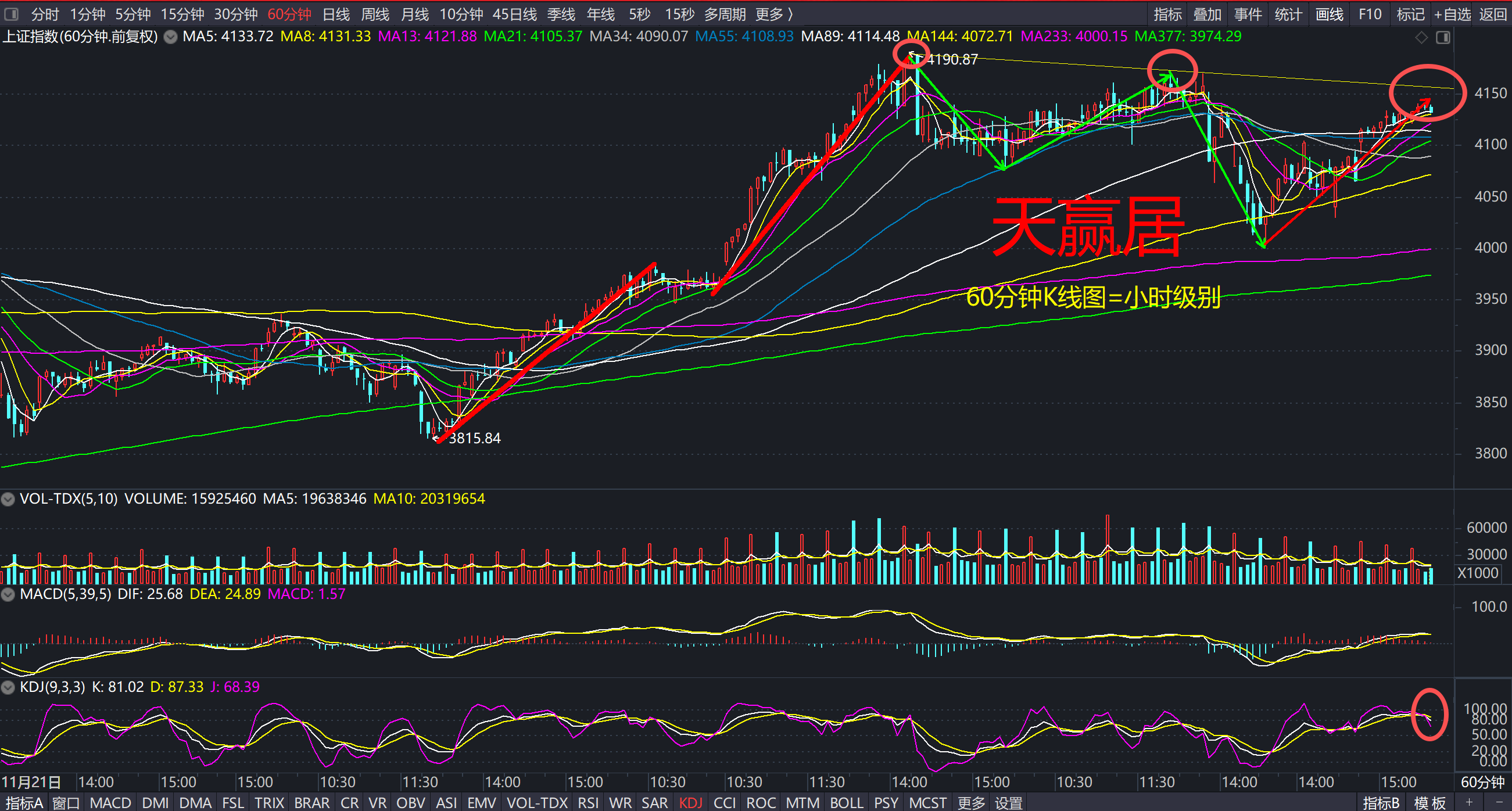Click the 4190.87 high price marker on chart

pos(952,59)
